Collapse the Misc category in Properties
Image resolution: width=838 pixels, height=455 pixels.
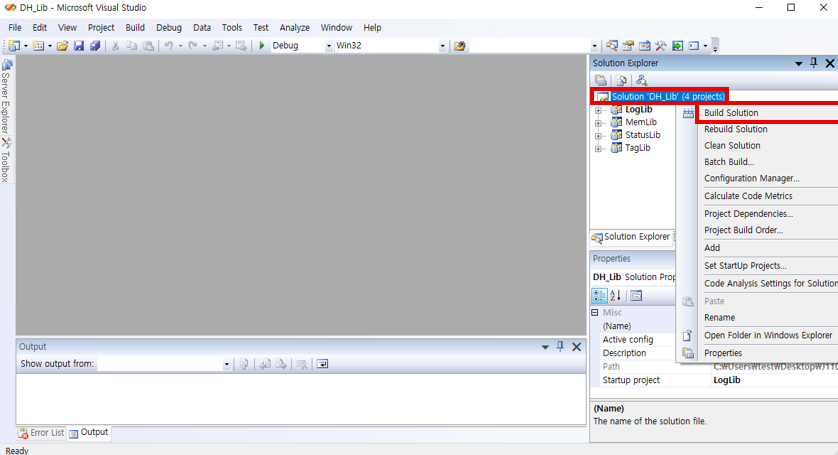pyautogui.click(x=595, y=313)
